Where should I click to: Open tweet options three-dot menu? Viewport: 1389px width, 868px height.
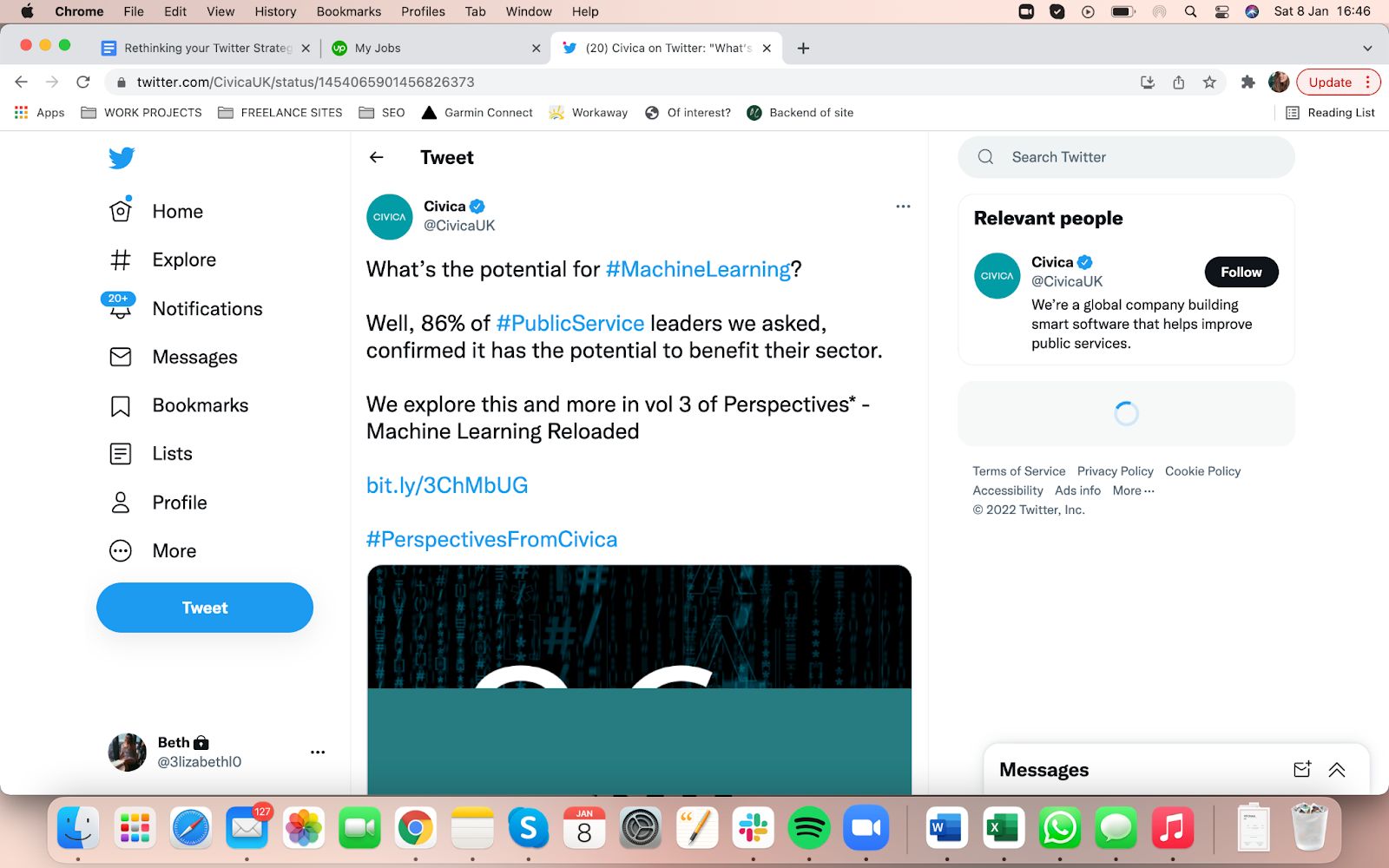point(903,207)
